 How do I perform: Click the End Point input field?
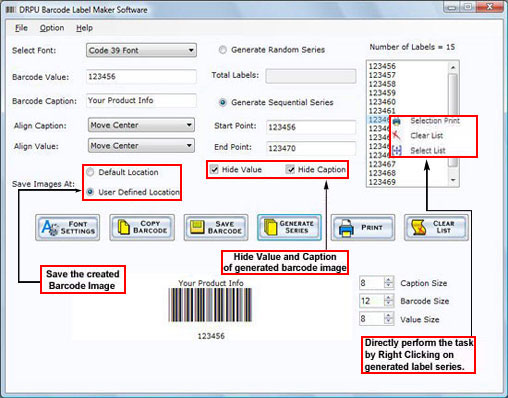tap(311, 148)
